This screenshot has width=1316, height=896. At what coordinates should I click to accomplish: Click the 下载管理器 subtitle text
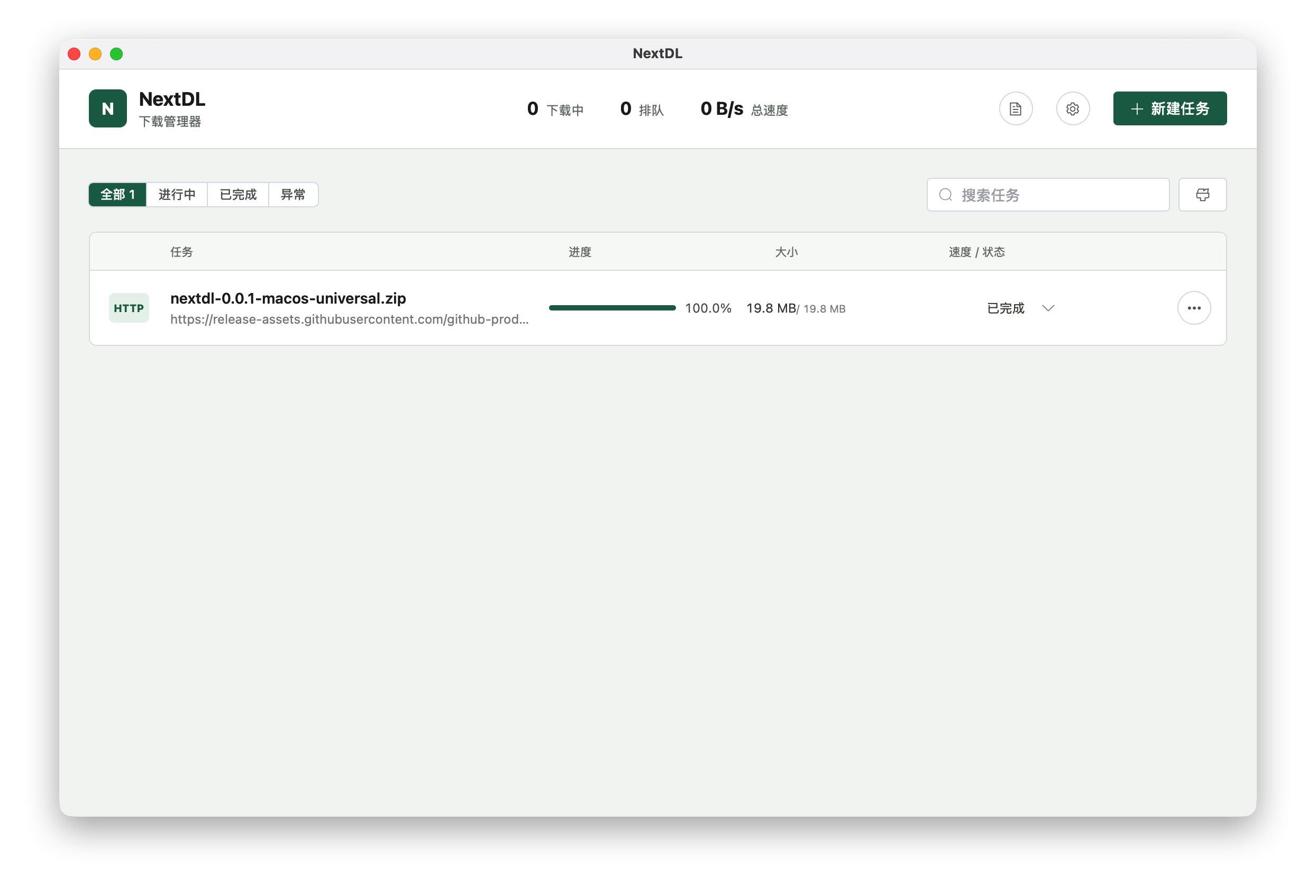coord(170,122)
